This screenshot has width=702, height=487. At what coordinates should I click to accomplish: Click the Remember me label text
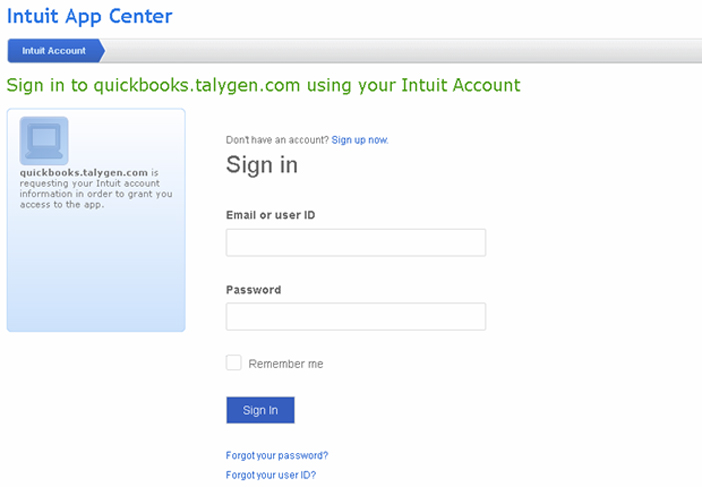(286, 364)
